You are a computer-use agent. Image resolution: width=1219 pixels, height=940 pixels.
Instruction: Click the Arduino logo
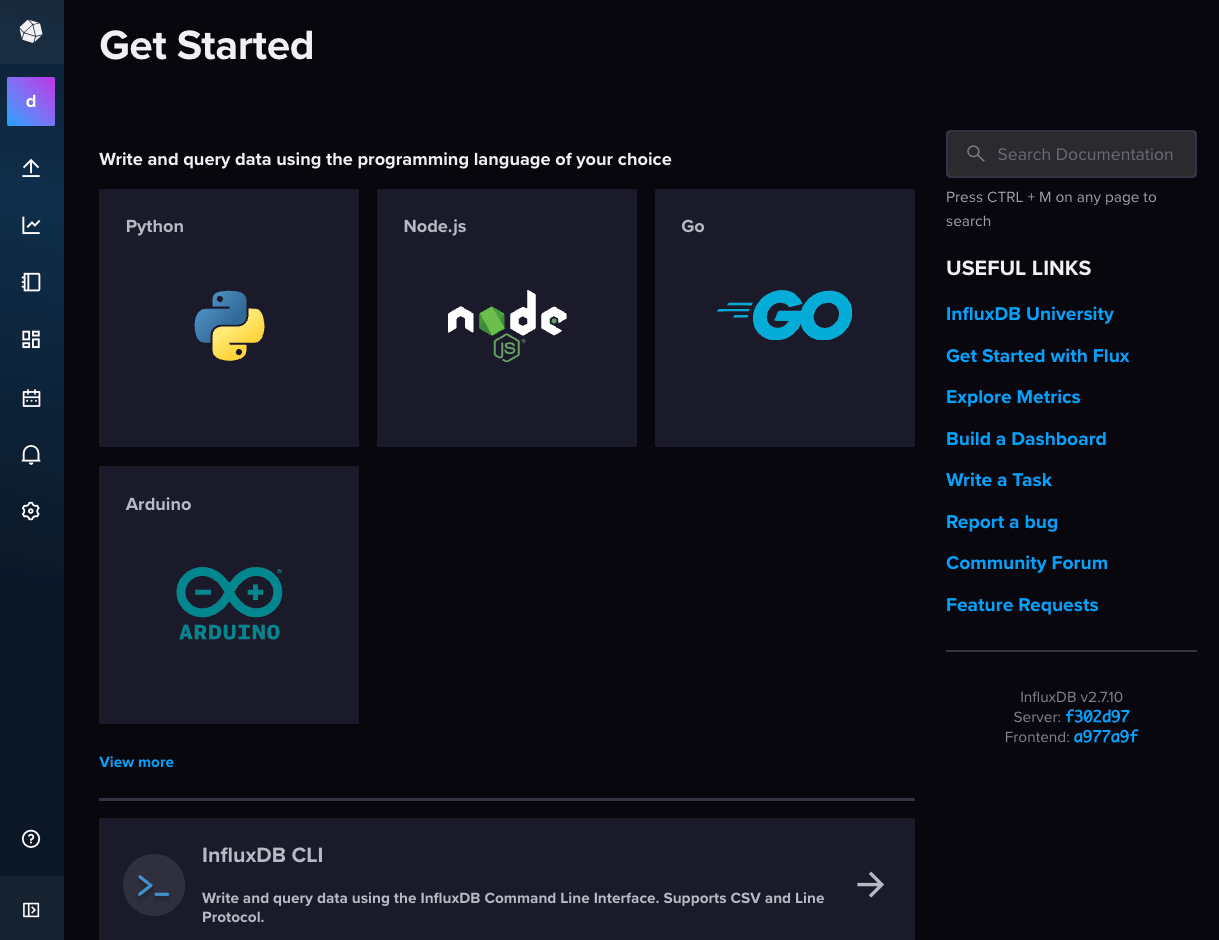pyautogui.click(x=229, y=603)
